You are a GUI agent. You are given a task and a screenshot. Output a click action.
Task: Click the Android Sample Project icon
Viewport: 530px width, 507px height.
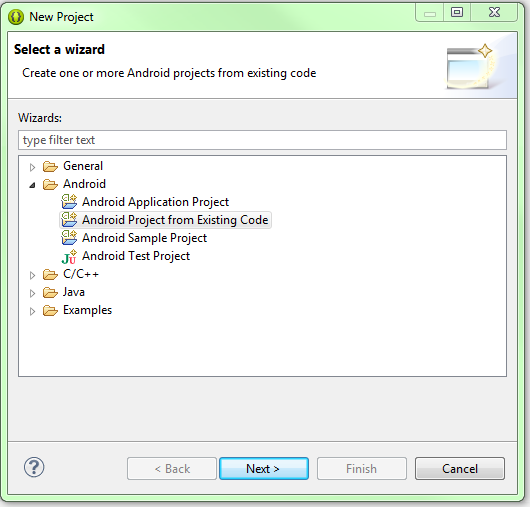(69, 238)
